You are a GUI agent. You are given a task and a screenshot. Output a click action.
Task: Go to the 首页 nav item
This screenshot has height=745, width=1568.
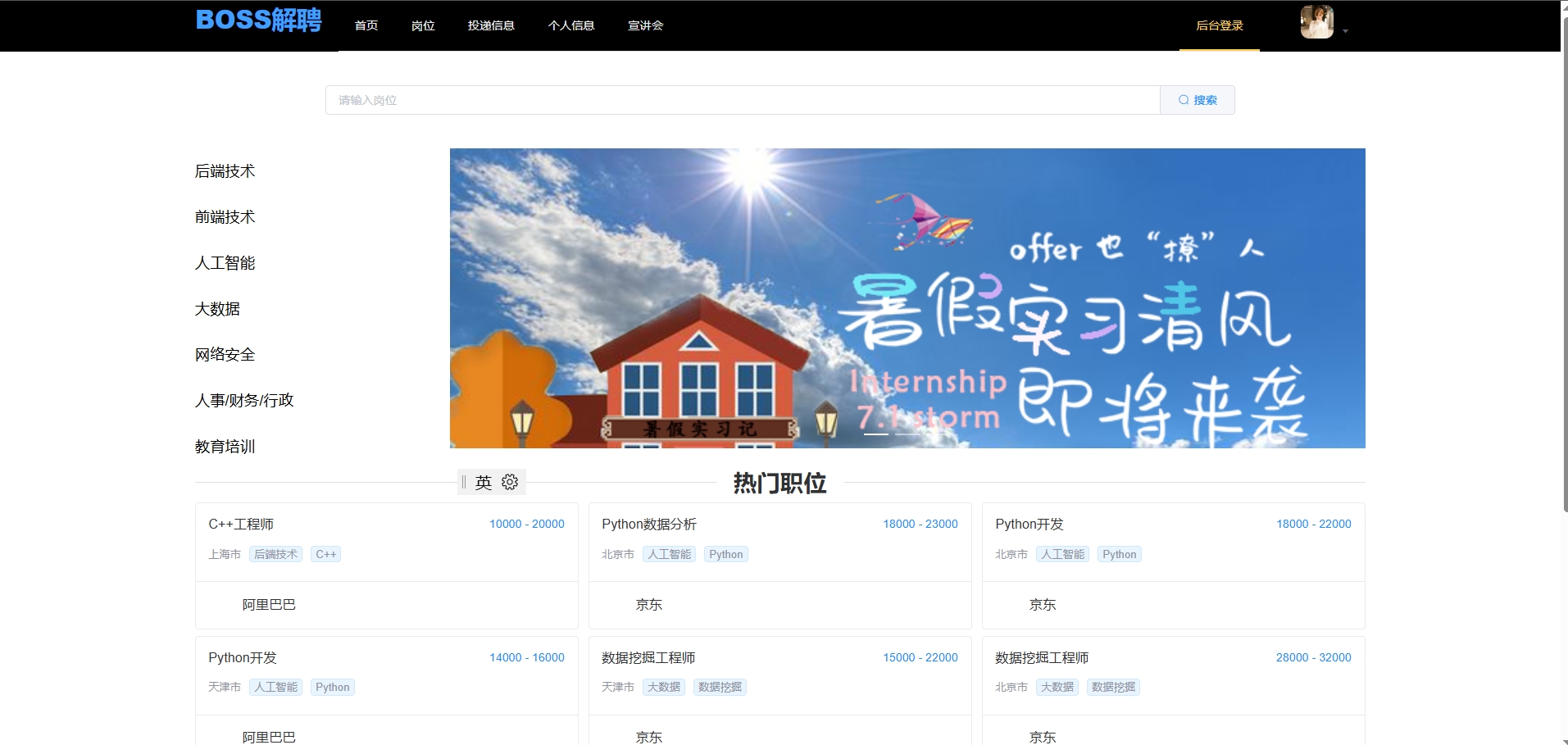[x=366, y=25]
